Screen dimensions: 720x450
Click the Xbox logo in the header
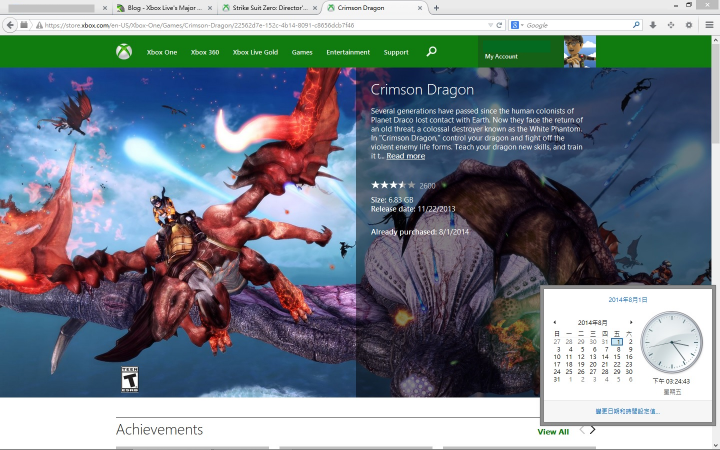124,51
